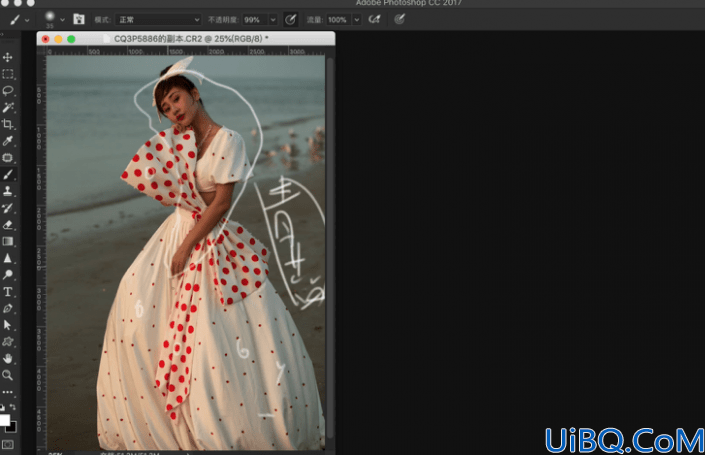Select the Path Selection tool
The height and width of the screenshot is (455, 705).
[8, 325]
